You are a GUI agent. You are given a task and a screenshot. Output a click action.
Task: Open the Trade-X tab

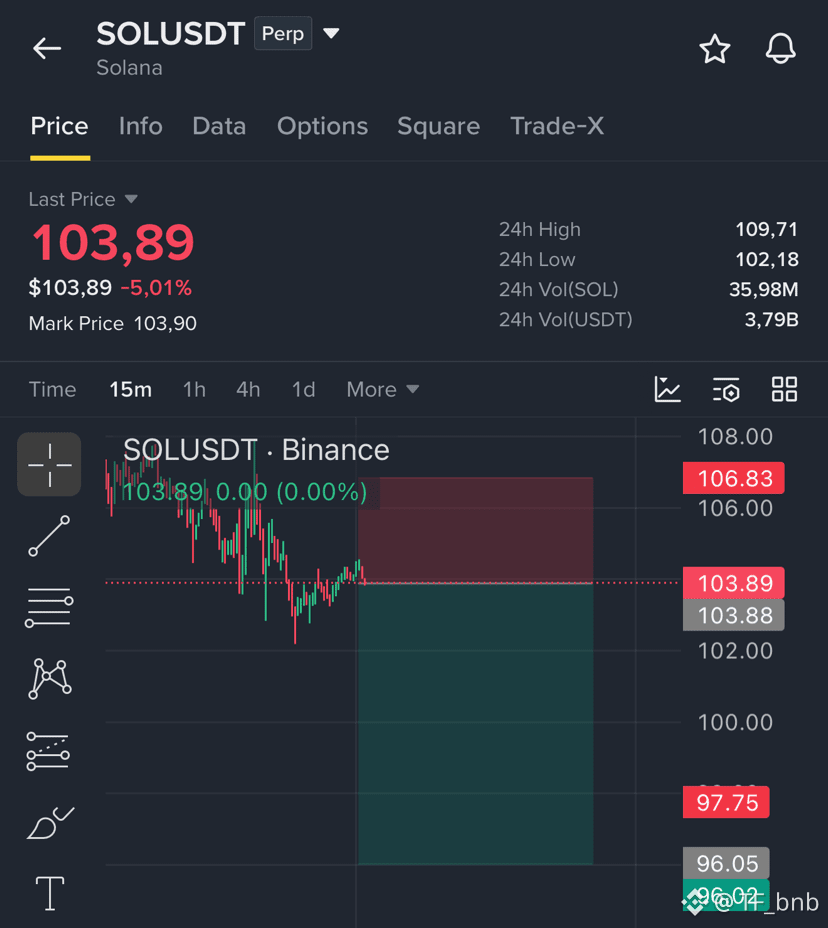click(557, 126)
